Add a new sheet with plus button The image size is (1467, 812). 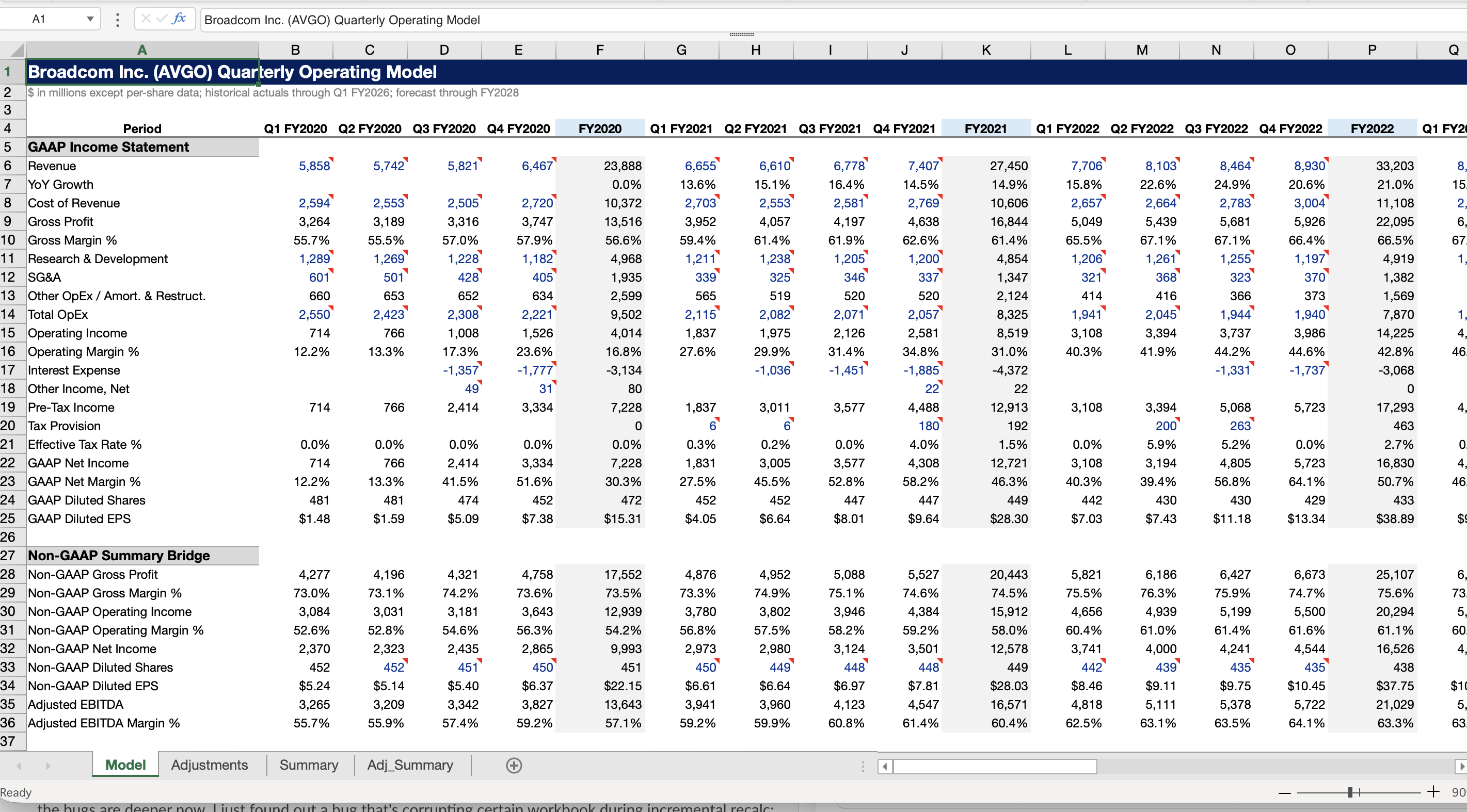coord(514,766)
